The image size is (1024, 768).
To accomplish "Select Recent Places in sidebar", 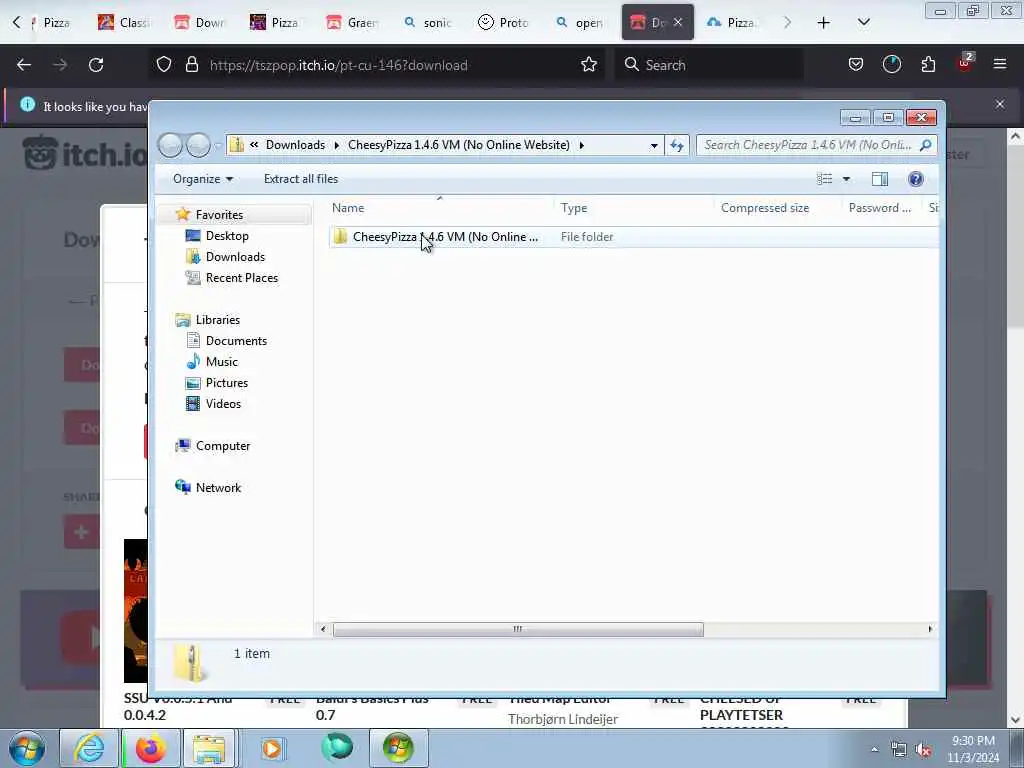I will (241, 278).
